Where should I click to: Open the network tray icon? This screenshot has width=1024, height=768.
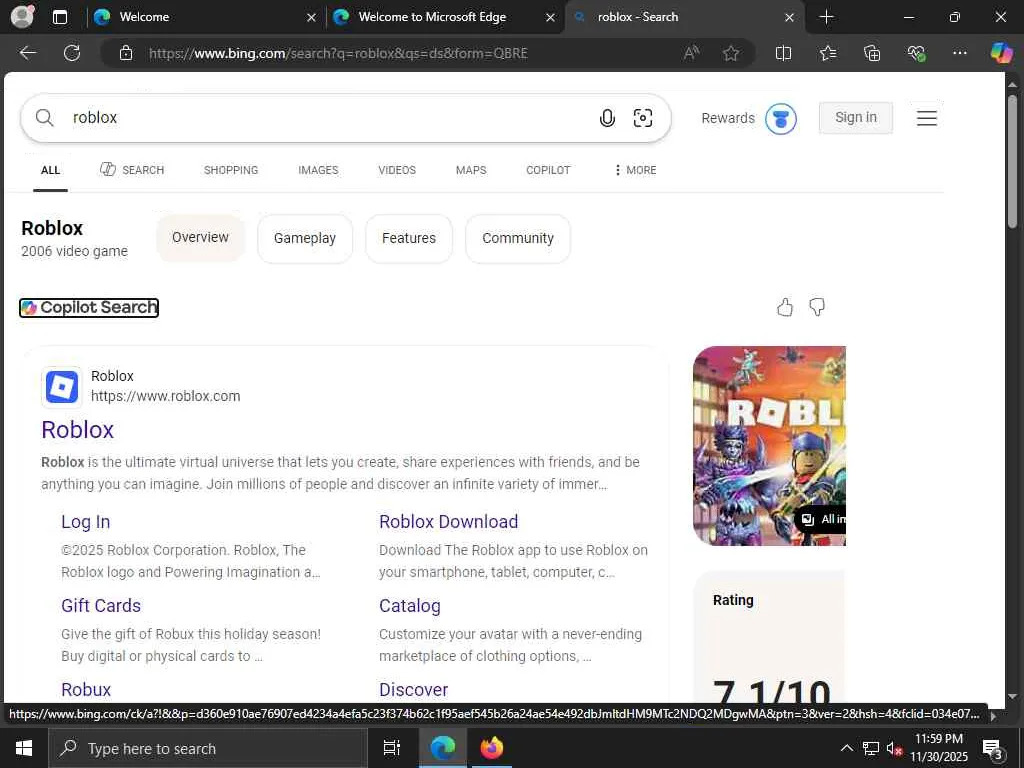coord(871,748)
